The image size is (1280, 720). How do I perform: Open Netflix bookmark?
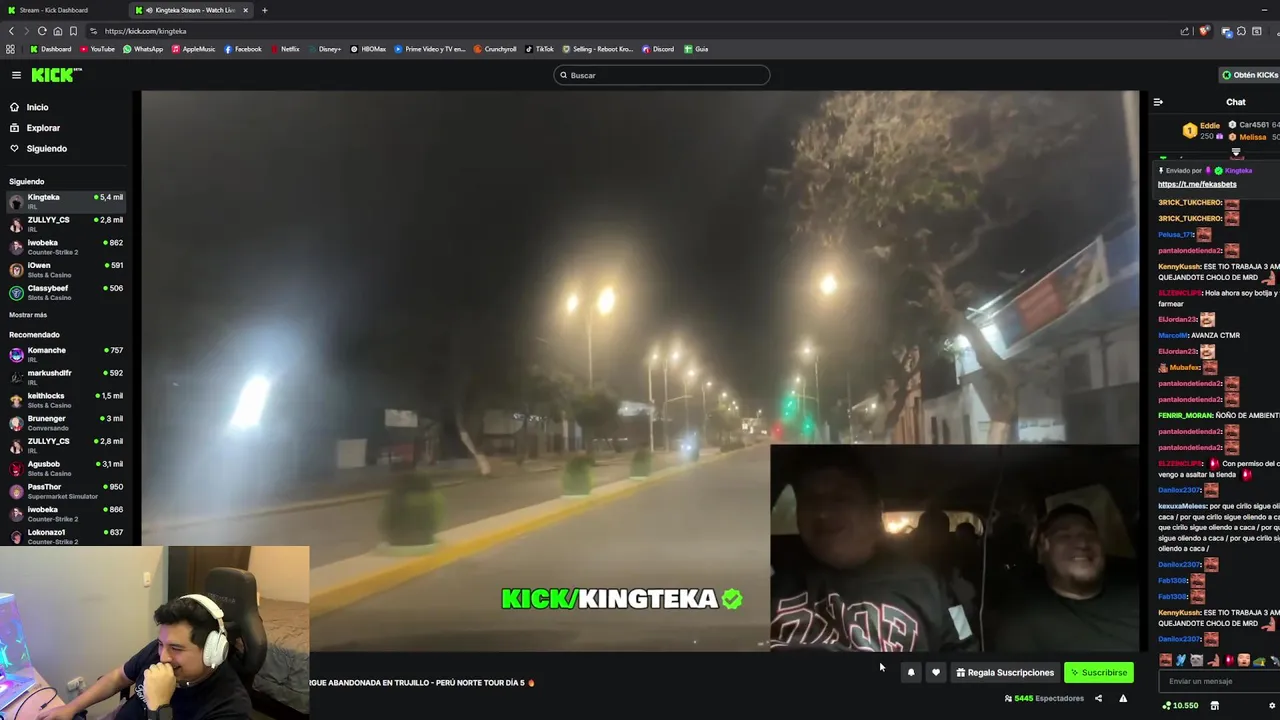285,49
